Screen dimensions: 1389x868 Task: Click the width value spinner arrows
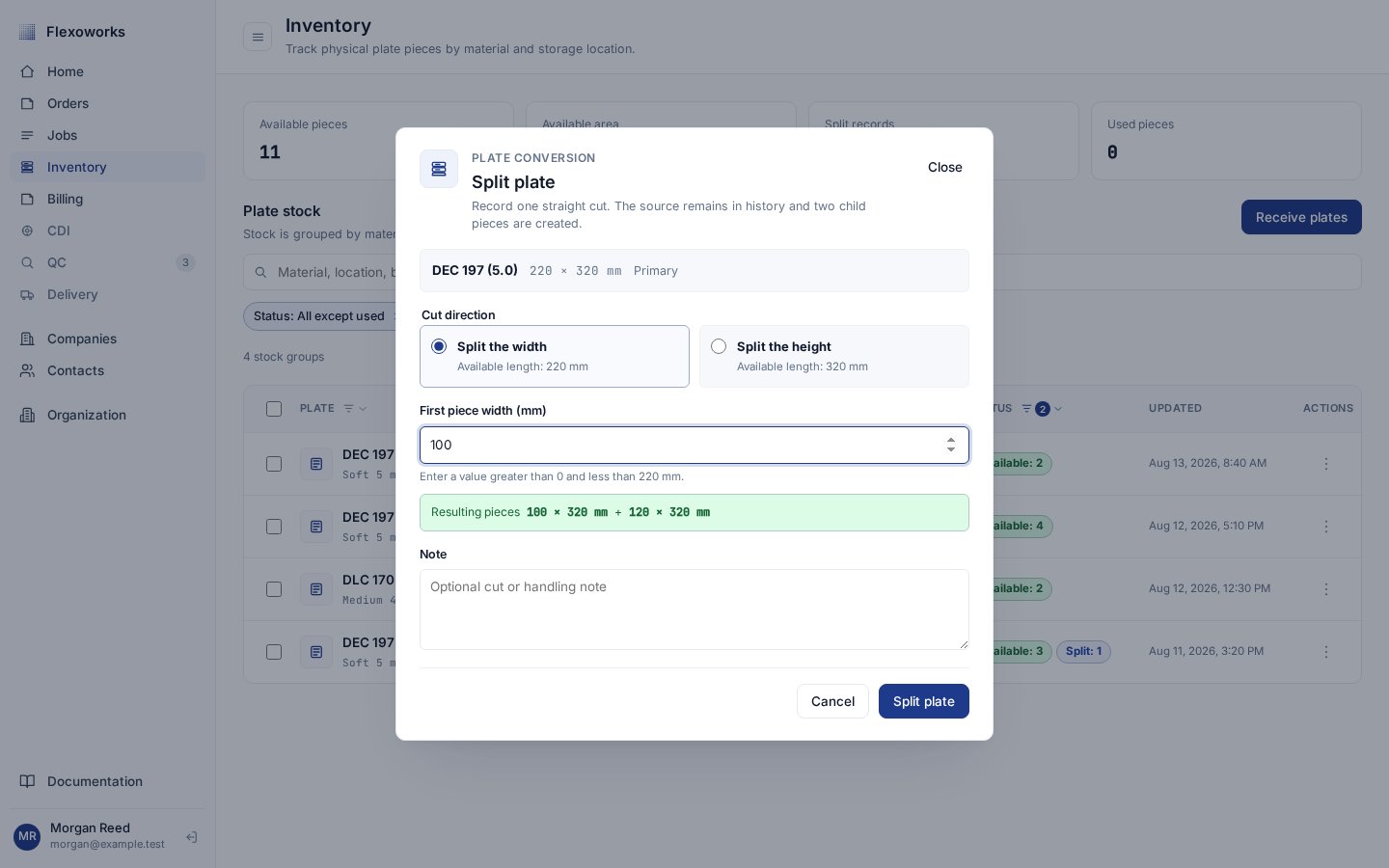pyautogui.click(x=951, y=445)
